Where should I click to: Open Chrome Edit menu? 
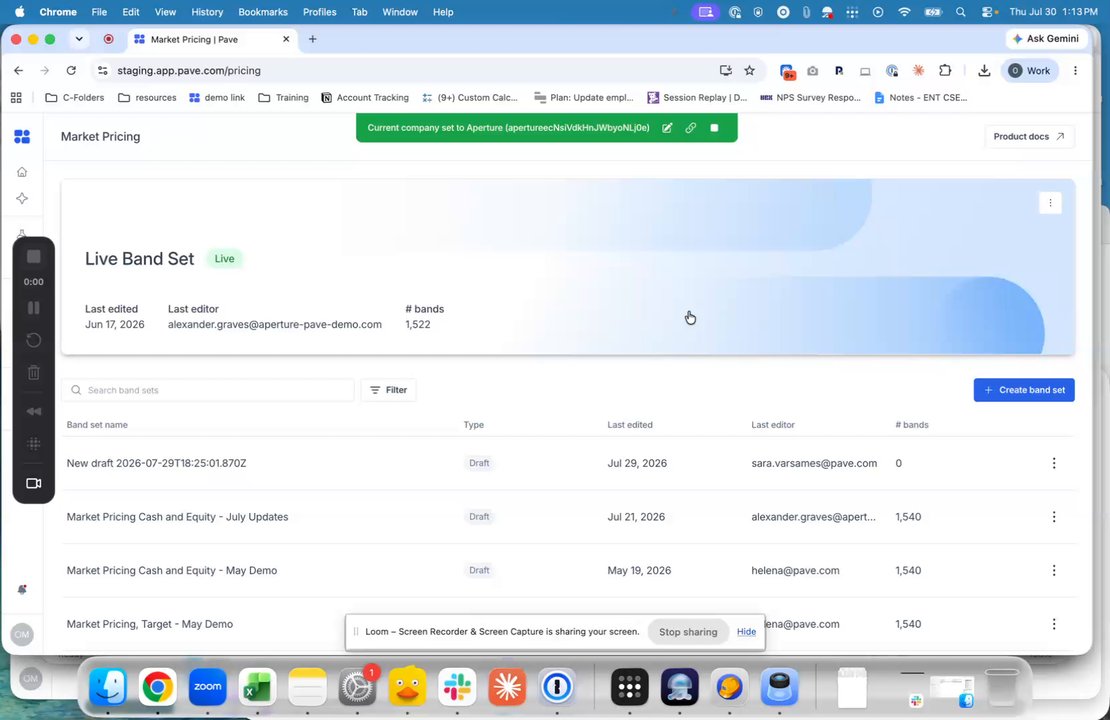[x=130, y=12]
